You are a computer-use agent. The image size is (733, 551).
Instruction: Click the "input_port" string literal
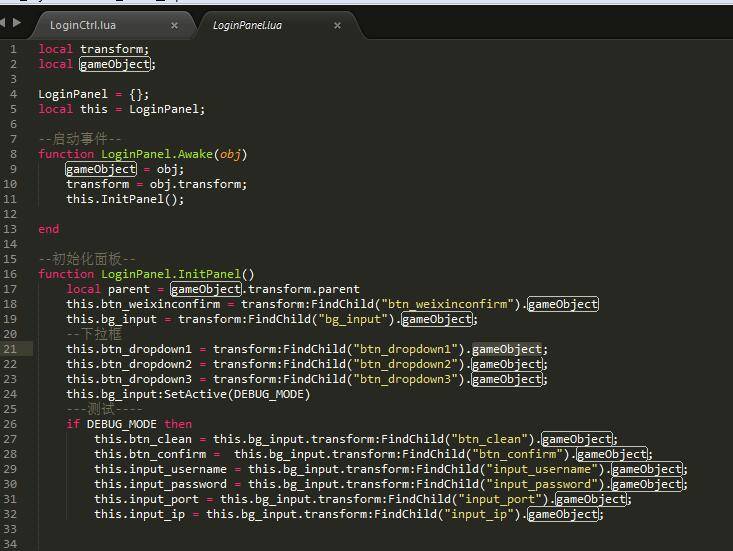(500, 499)
